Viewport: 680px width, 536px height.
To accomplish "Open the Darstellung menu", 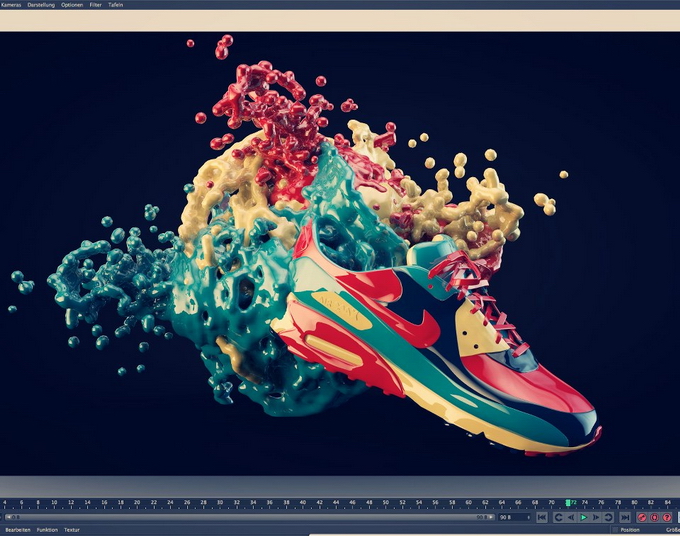I will 41,5.
